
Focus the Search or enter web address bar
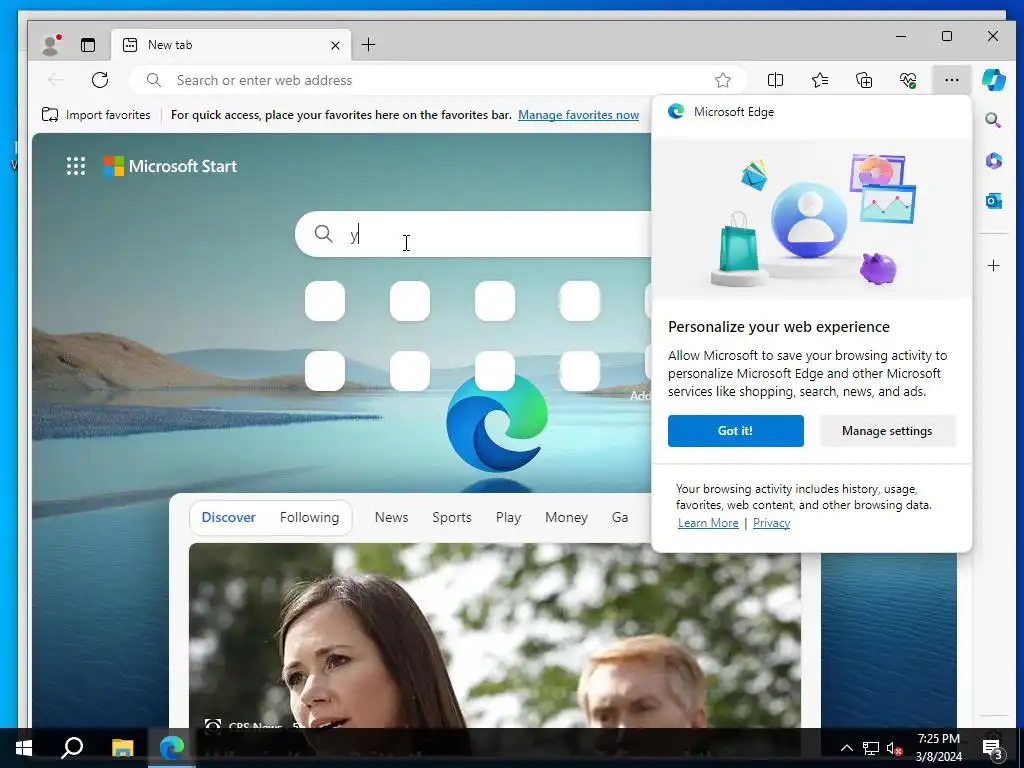pyautogui.click(x=438, y=80)
